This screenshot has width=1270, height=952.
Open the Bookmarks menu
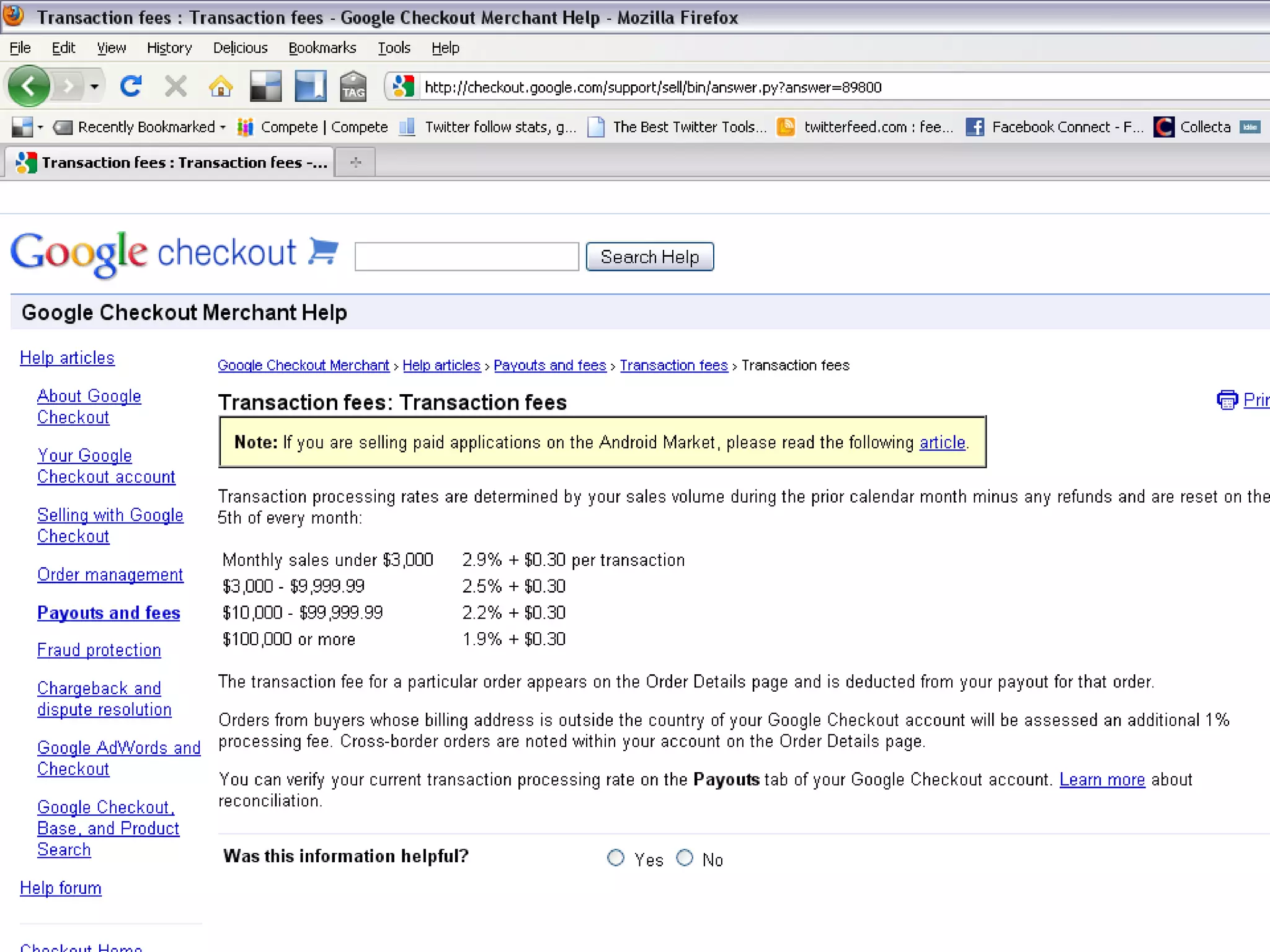[322, 48]
